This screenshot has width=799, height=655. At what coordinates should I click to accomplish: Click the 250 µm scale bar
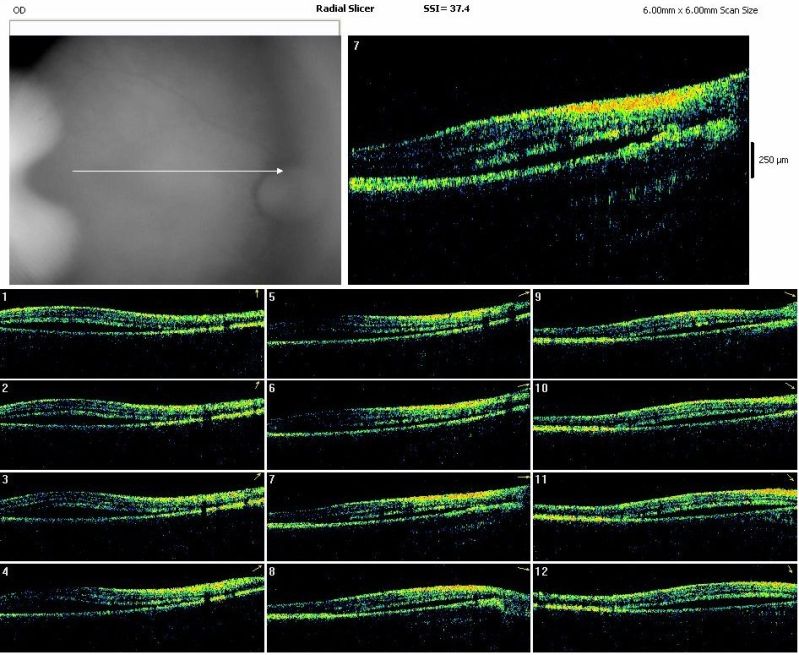coord(752,160)
